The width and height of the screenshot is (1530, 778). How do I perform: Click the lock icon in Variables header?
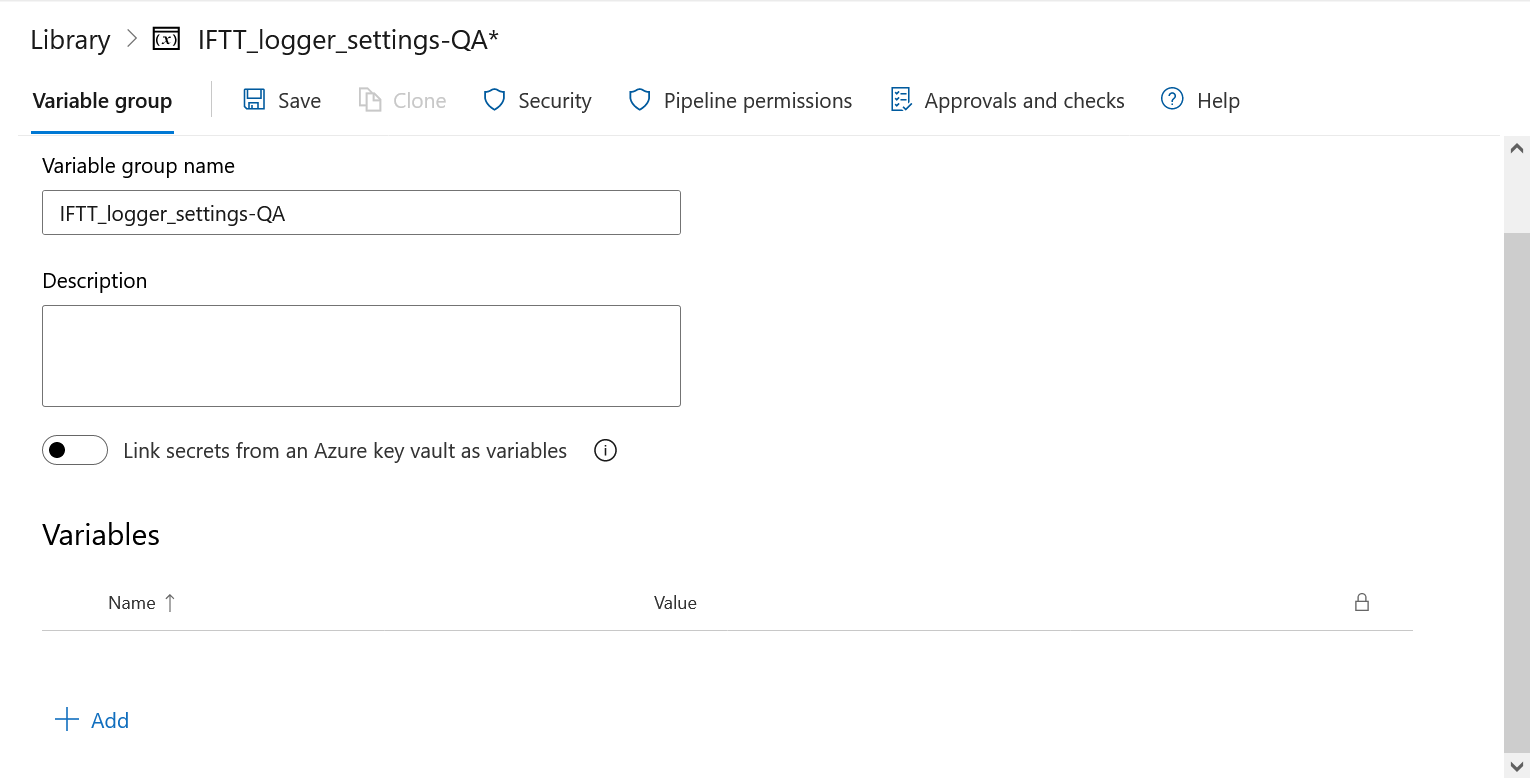(1361, 602)
